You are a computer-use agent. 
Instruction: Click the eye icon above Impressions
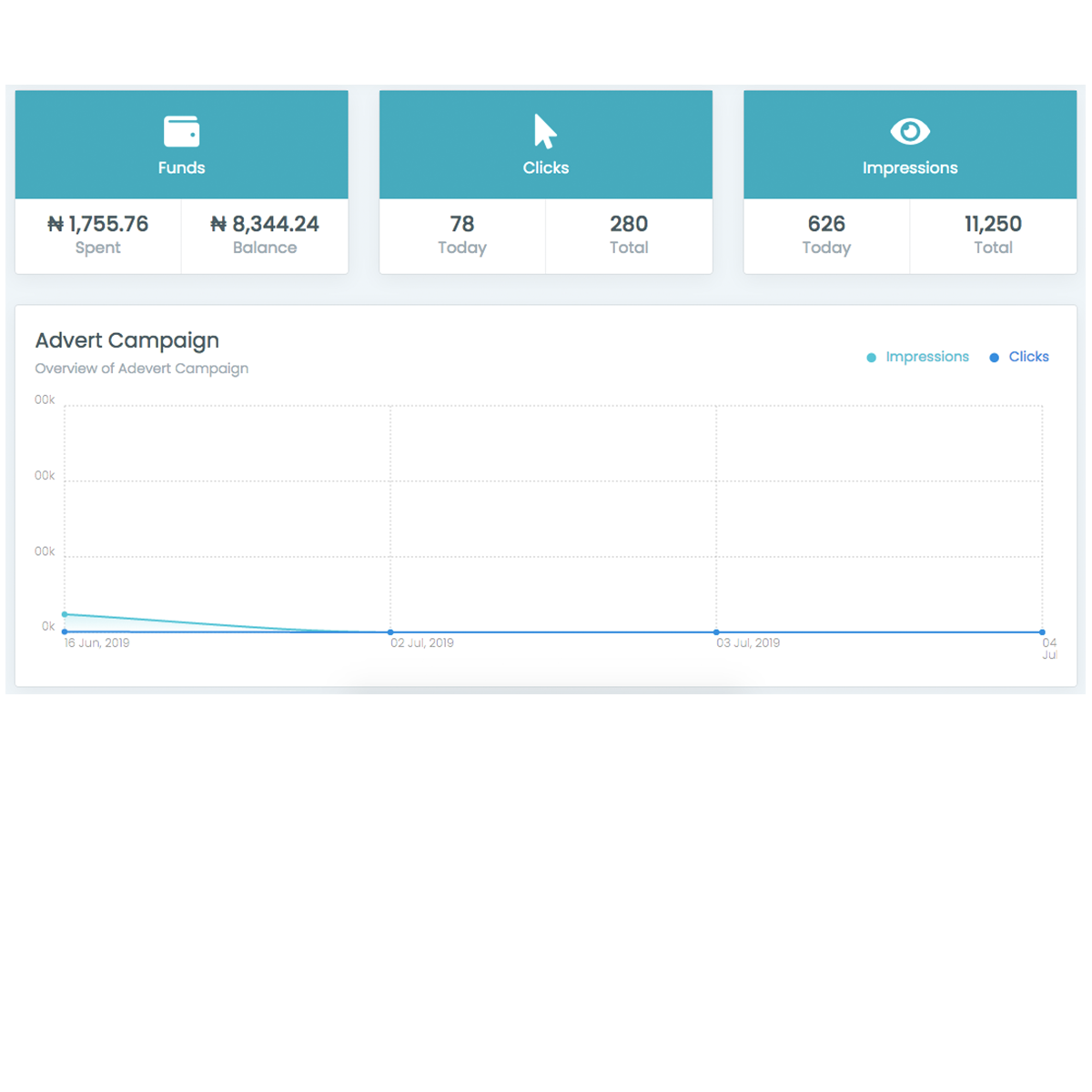click(910, 131)
